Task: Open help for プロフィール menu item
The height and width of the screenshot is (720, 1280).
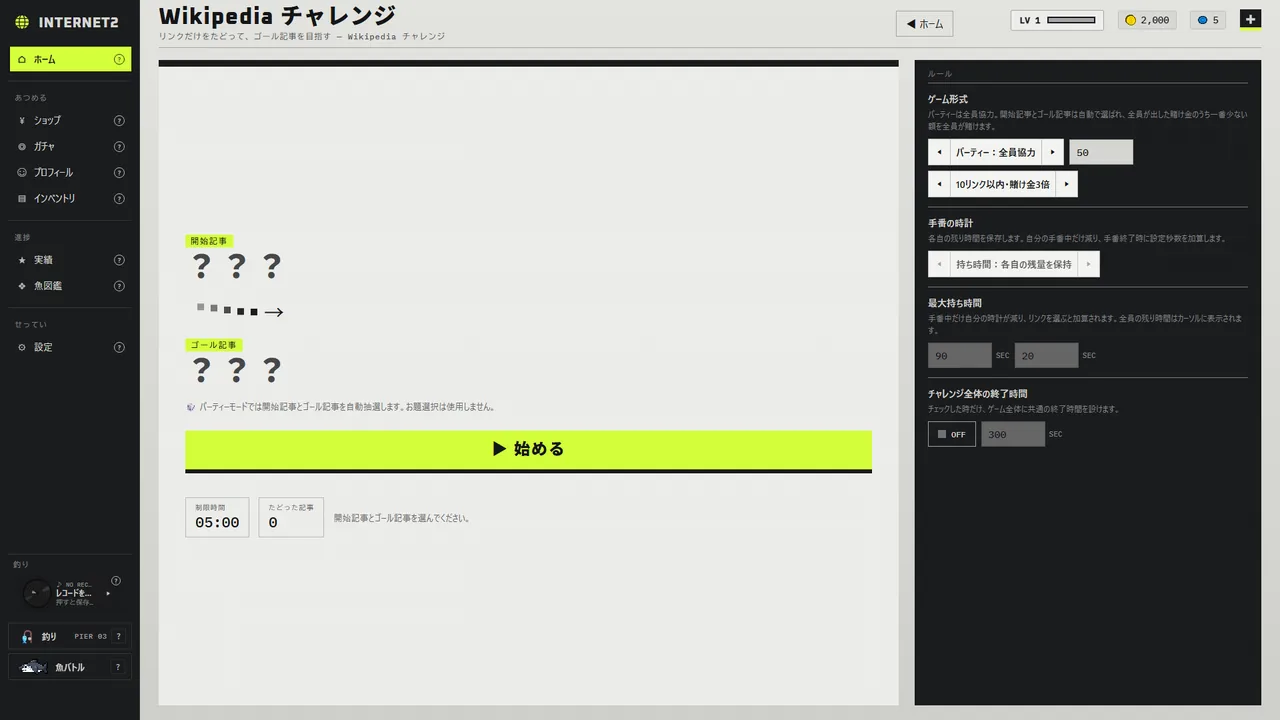Action: coord(119,172)
